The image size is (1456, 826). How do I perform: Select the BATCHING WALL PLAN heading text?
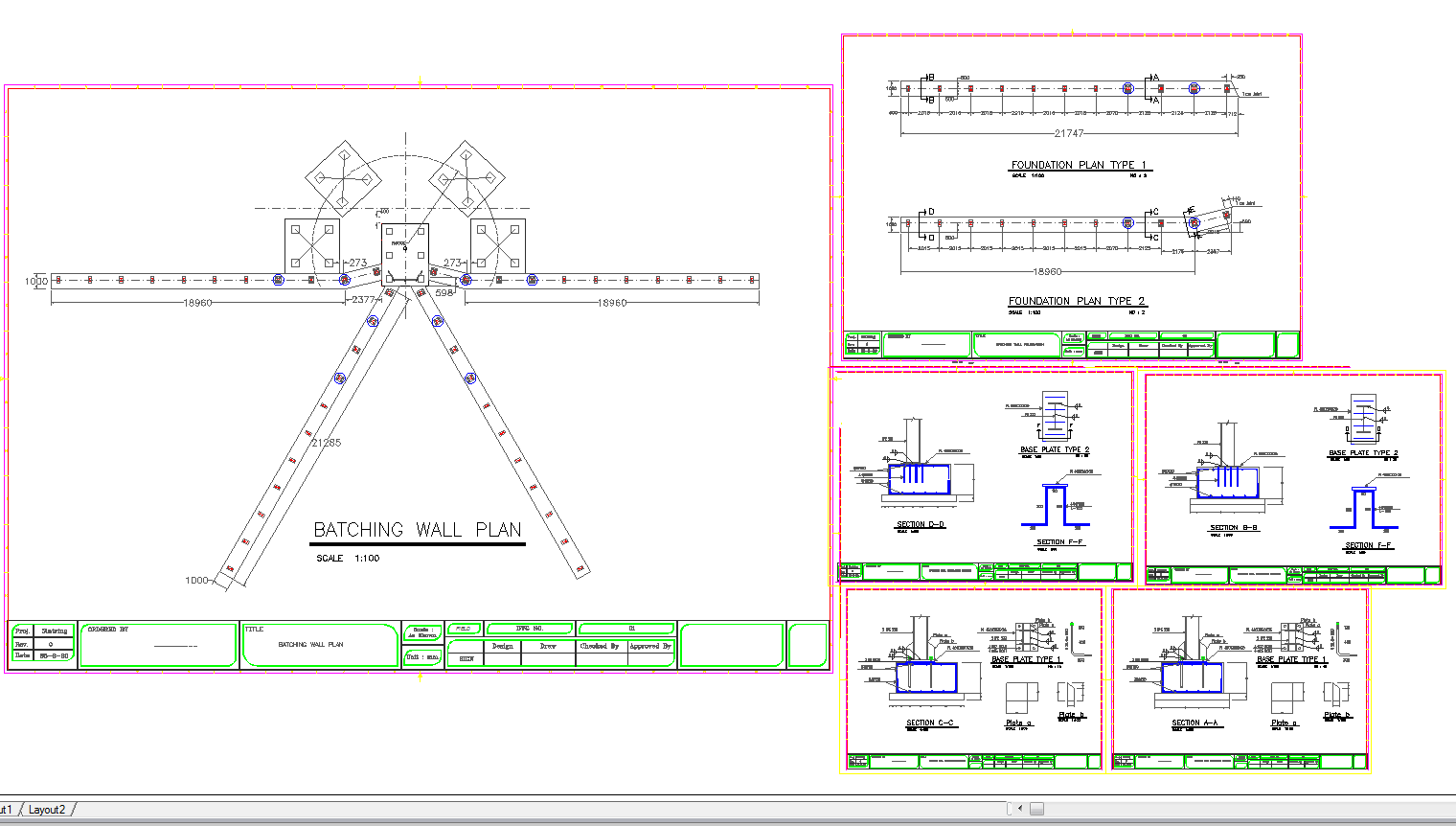[418, 530]
